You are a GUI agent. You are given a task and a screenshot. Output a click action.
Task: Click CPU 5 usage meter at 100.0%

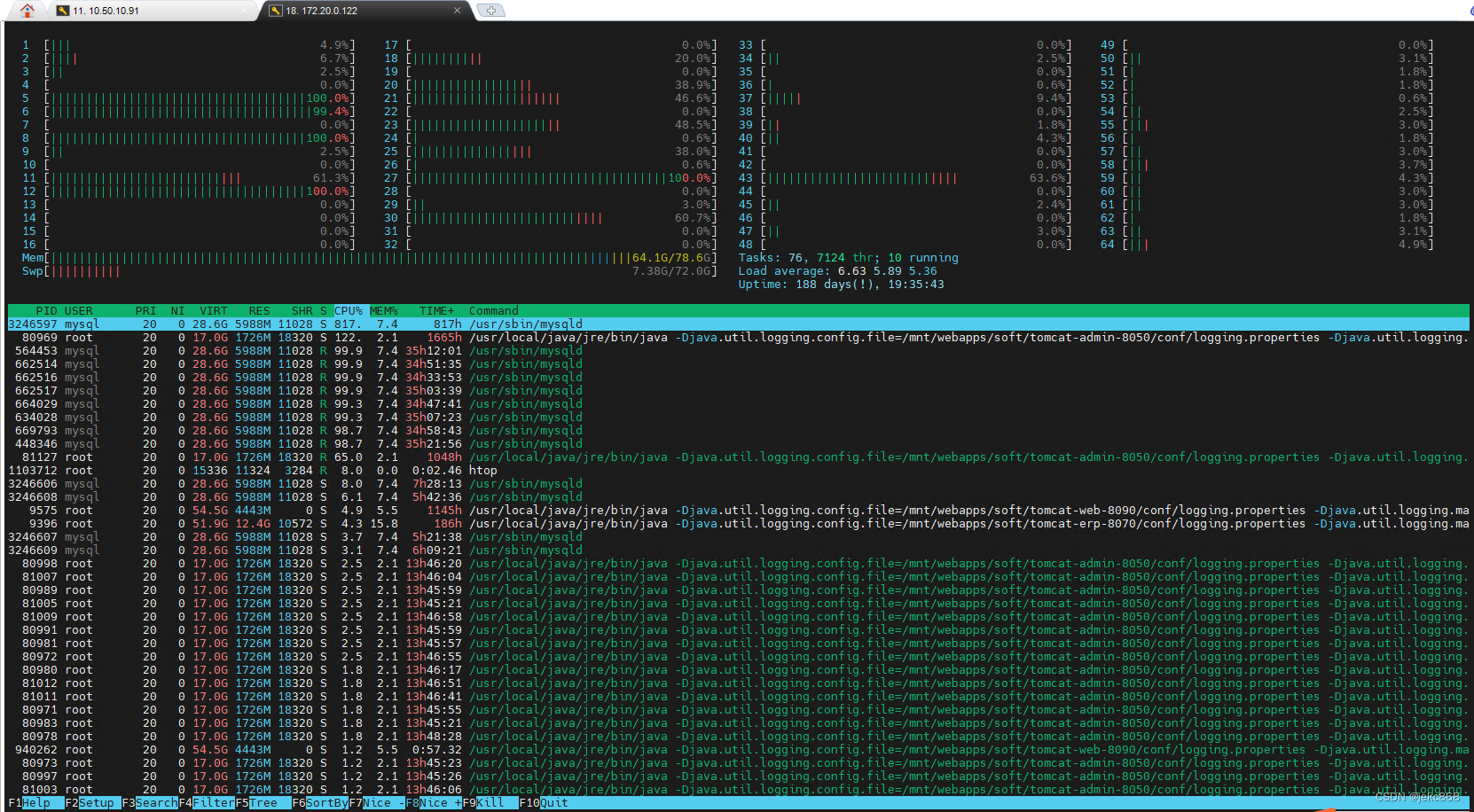[188, 98]
